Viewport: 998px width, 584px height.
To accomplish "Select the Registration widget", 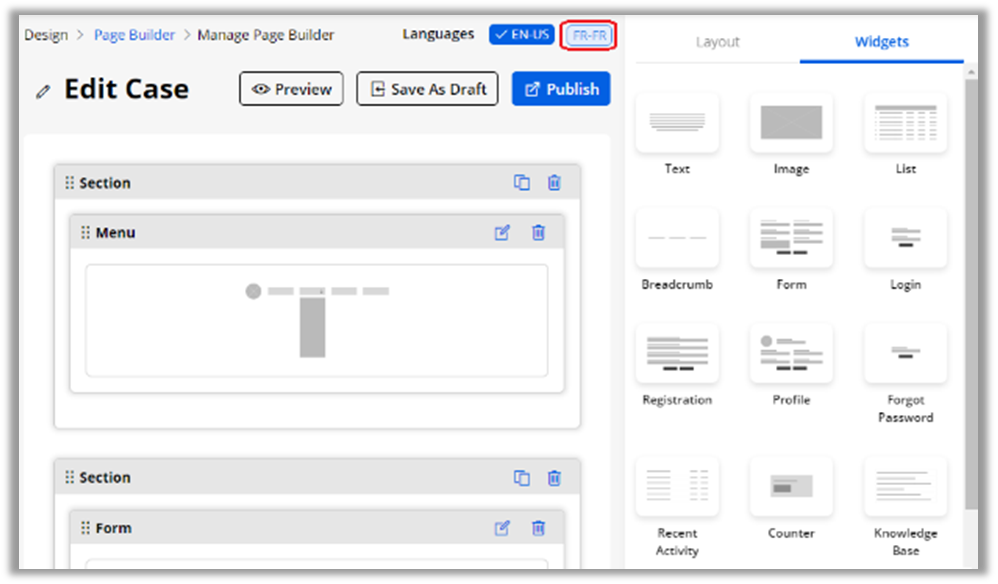I will point(677,353).
